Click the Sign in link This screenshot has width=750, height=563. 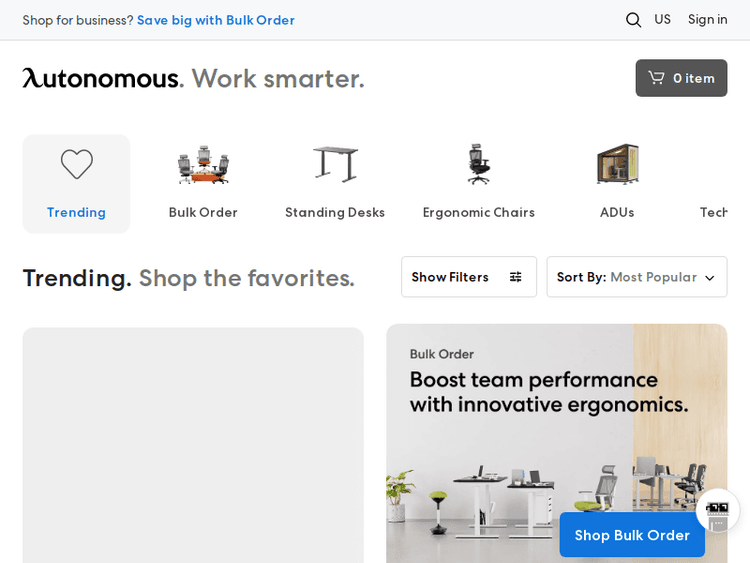pos(707,20)
